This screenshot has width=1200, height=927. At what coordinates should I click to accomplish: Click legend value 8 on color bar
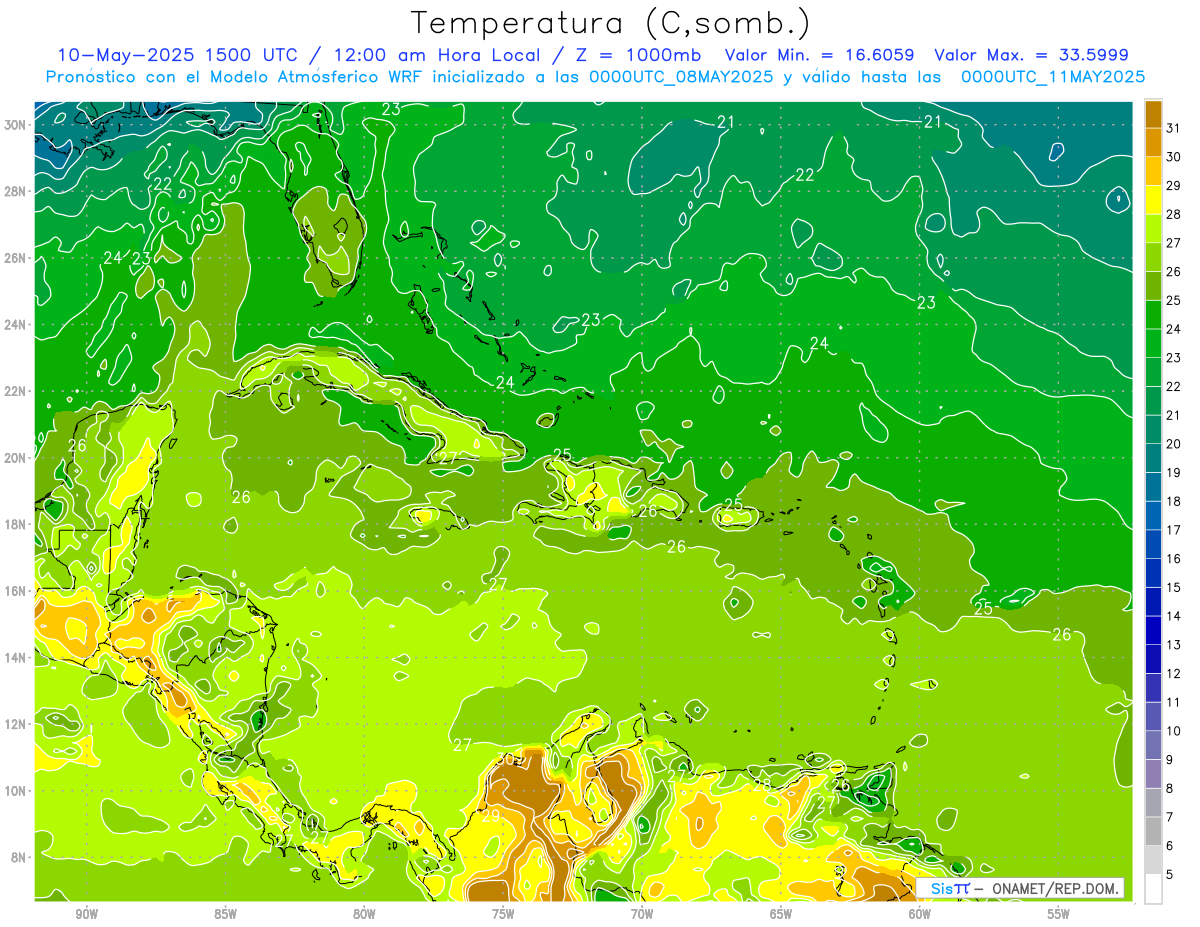[1170, 788]
